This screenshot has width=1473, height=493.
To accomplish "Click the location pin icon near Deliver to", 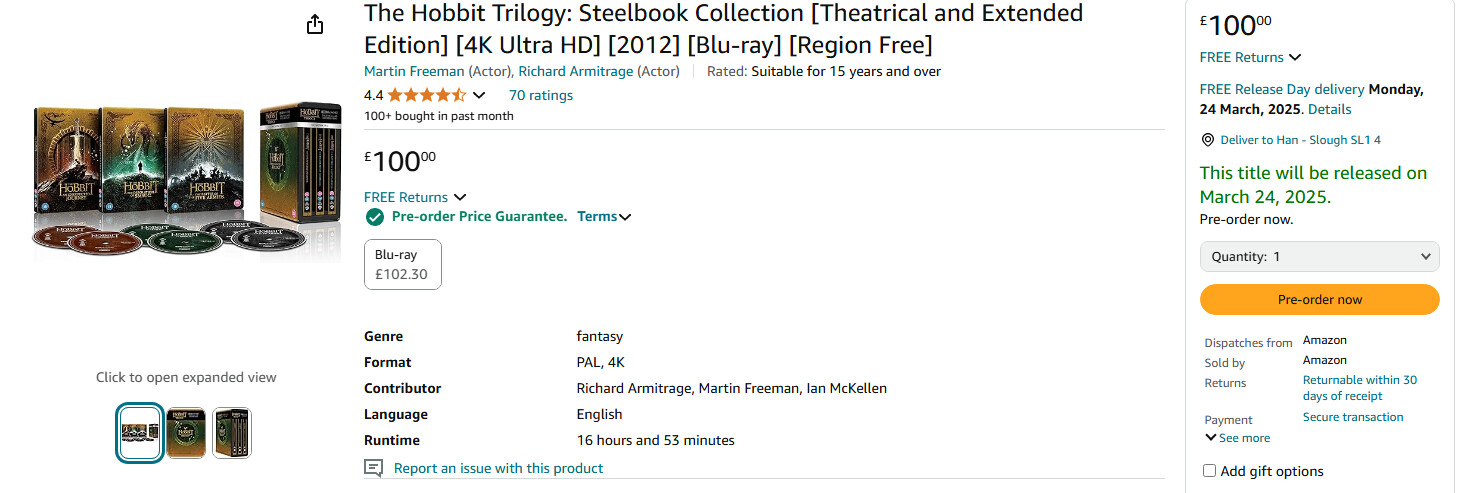I will (x=1208, y=140).
